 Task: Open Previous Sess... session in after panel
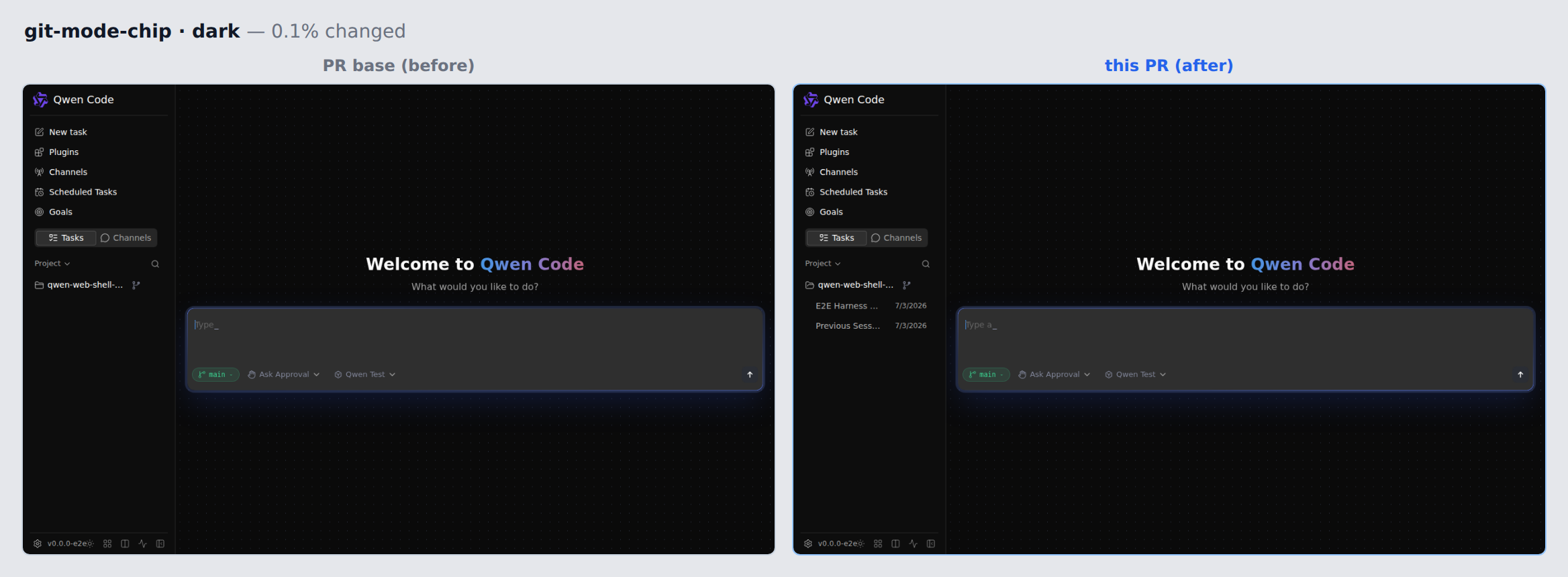click(x=871, y=326)
